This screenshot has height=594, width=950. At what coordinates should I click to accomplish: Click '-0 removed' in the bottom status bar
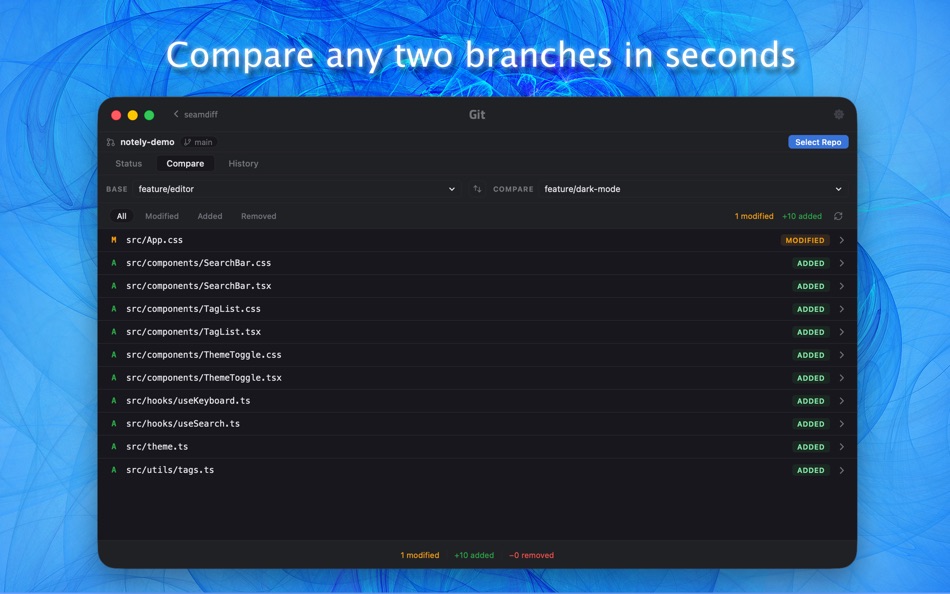tap(531, 555)
